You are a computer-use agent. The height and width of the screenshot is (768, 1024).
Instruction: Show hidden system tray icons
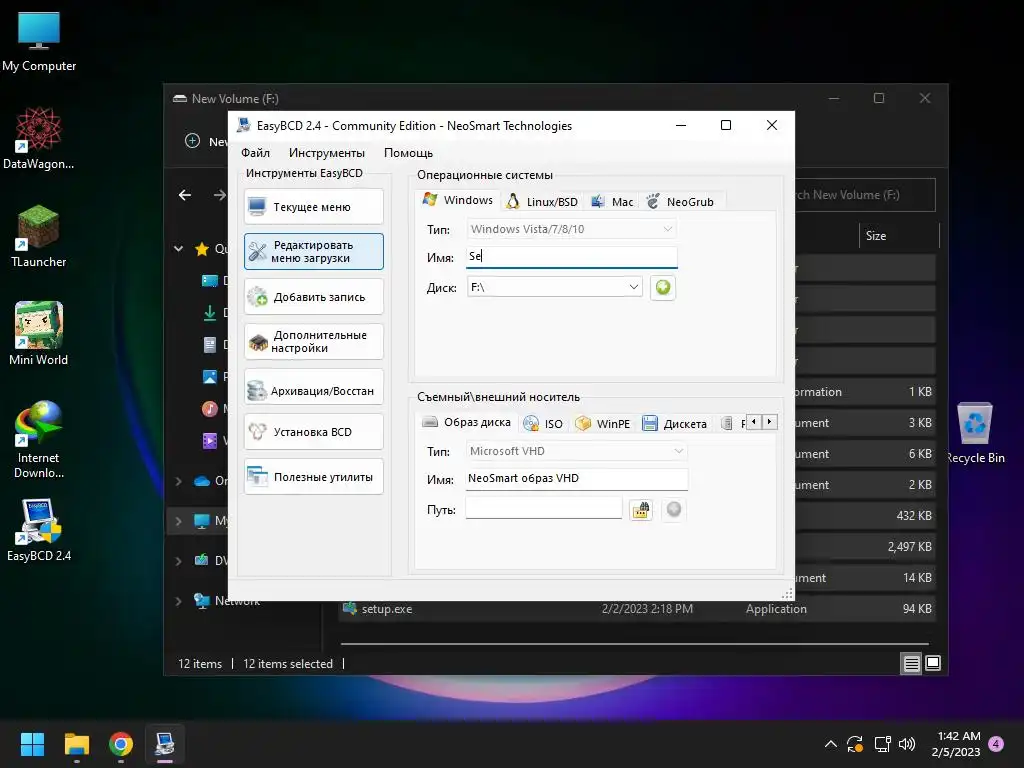[831, 744]
